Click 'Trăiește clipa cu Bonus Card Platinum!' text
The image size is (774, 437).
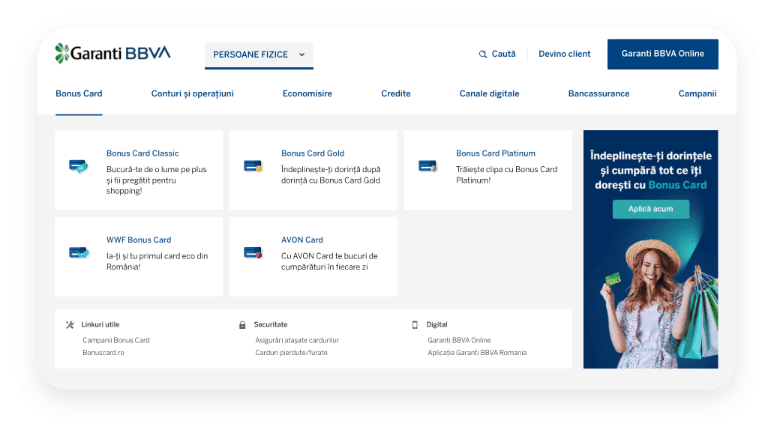(x=506, y=175)
